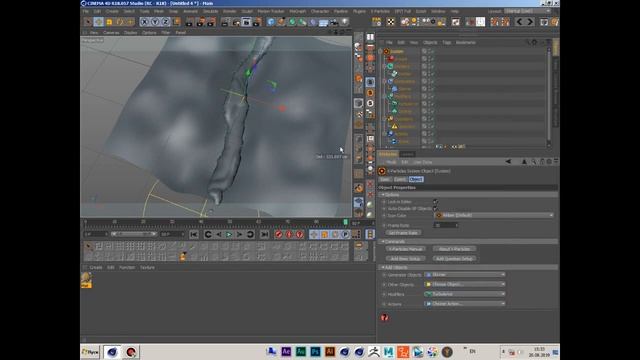This screenshot has width=640, height=360.
Task: Click the Record Active Objects red button
Action: tap(278, 234)
